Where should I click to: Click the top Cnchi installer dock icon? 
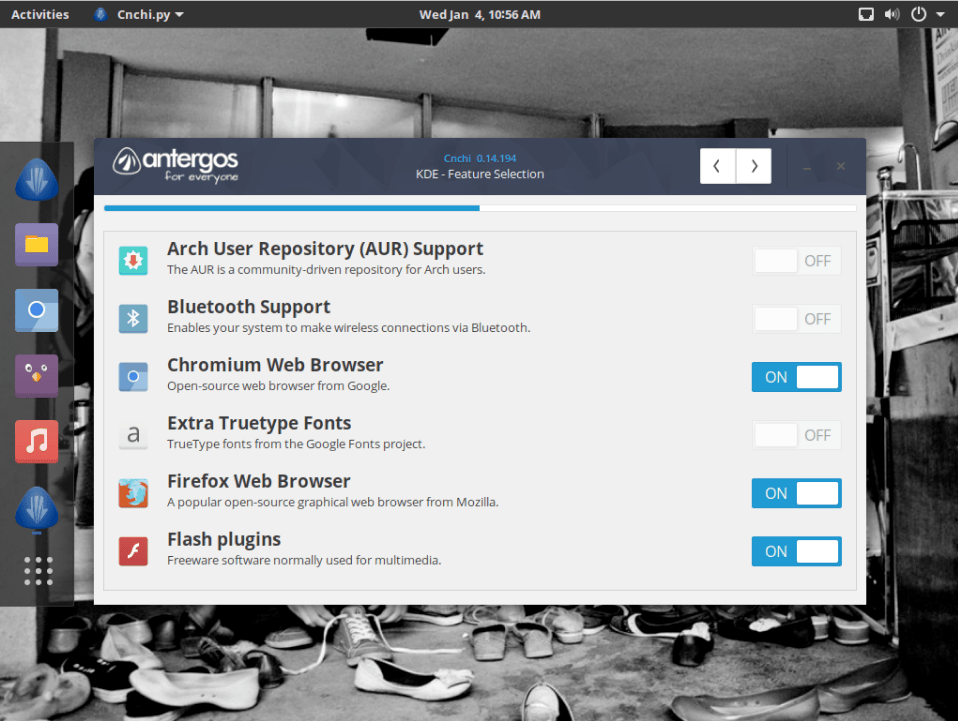[37, 180]
